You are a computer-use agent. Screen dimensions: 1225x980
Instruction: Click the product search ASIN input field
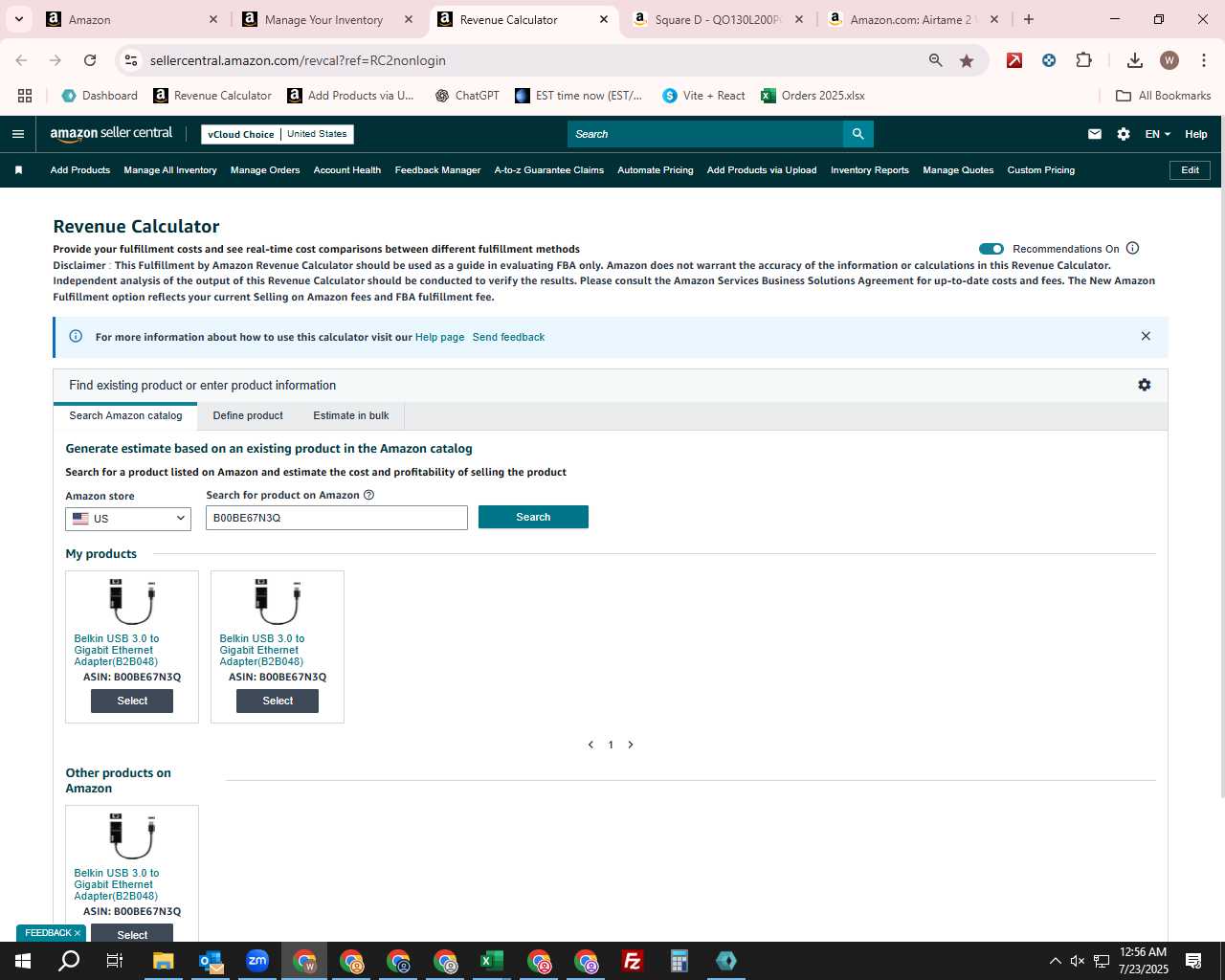[337, 518]
